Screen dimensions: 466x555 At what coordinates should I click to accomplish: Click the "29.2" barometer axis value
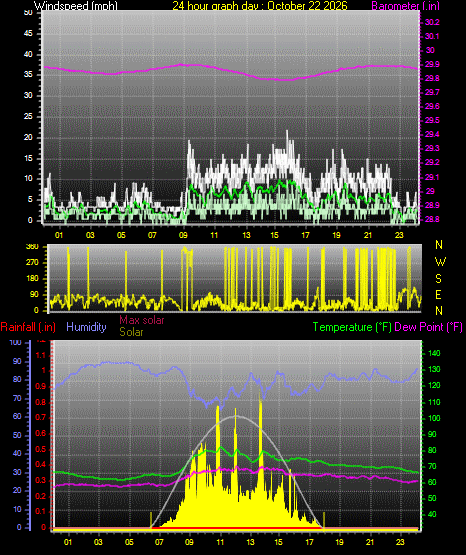(x=432, y=162)
